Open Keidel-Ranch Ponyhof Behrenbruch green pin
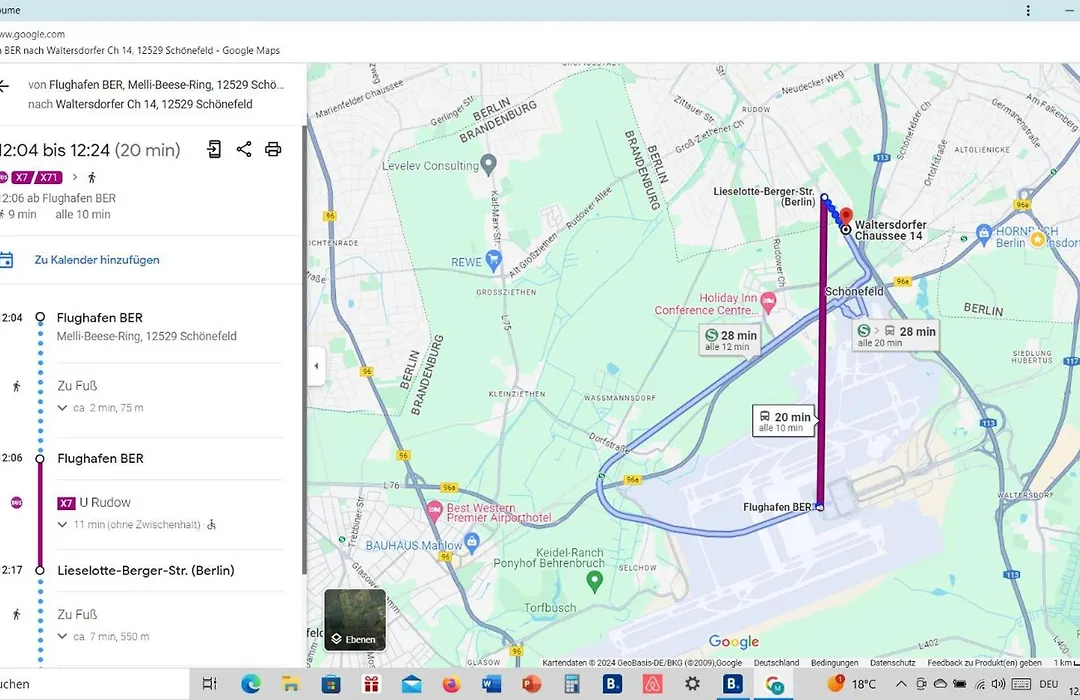Image resolution: width=1080 pixels, height=700 pixels. pos(594,582)
